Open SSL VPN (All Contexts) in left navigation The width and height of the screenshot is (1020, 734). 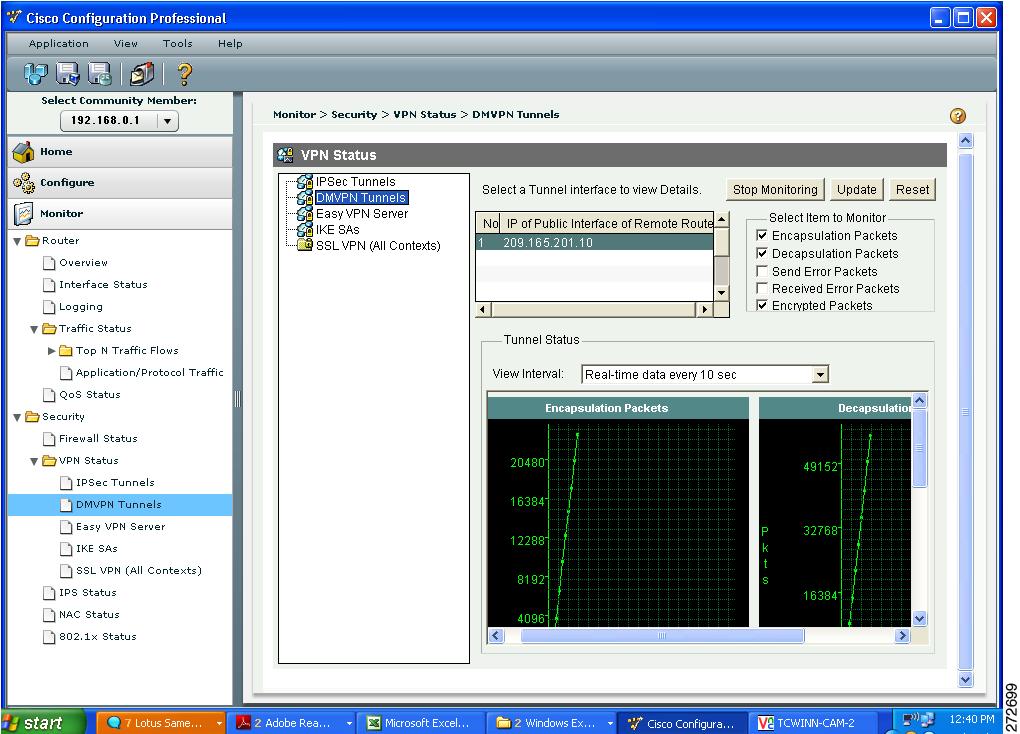(x=139, y=571)
